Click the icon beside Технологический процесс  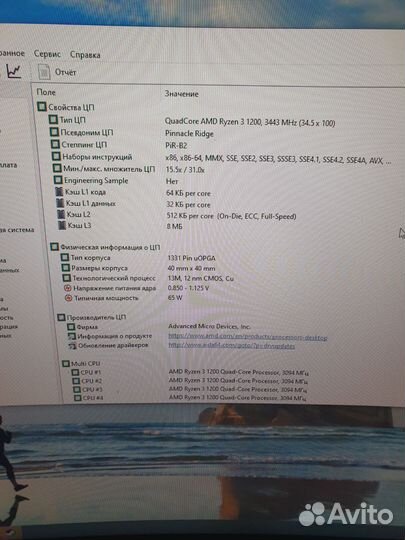67,278
